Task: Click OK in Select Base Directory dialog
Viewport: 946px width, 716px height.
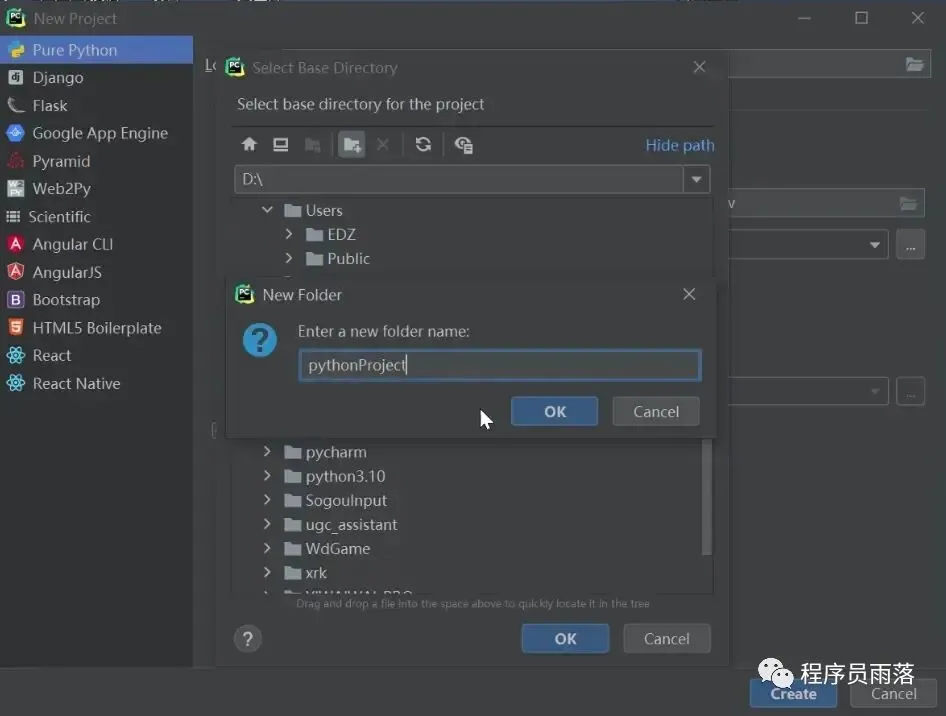Action: 565,638
